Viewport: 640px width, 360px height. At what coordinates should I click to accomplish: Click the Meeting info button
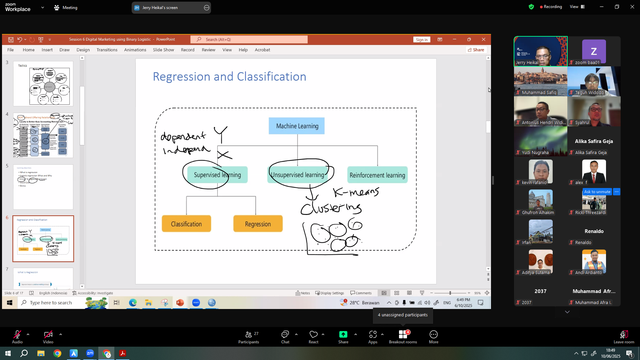tap(66, 7)
